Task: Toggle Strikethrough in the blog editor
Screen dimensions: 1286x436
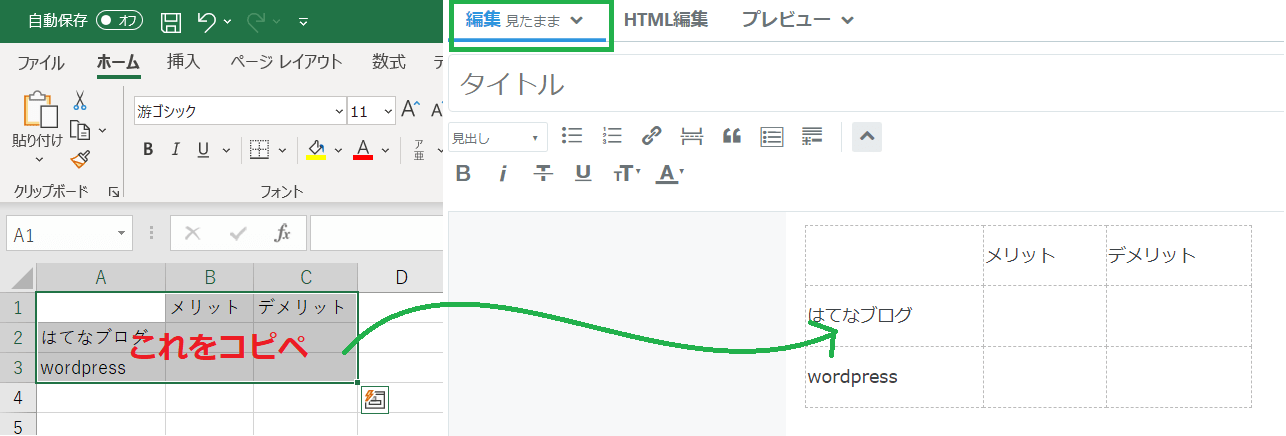Action: [543, 174]
